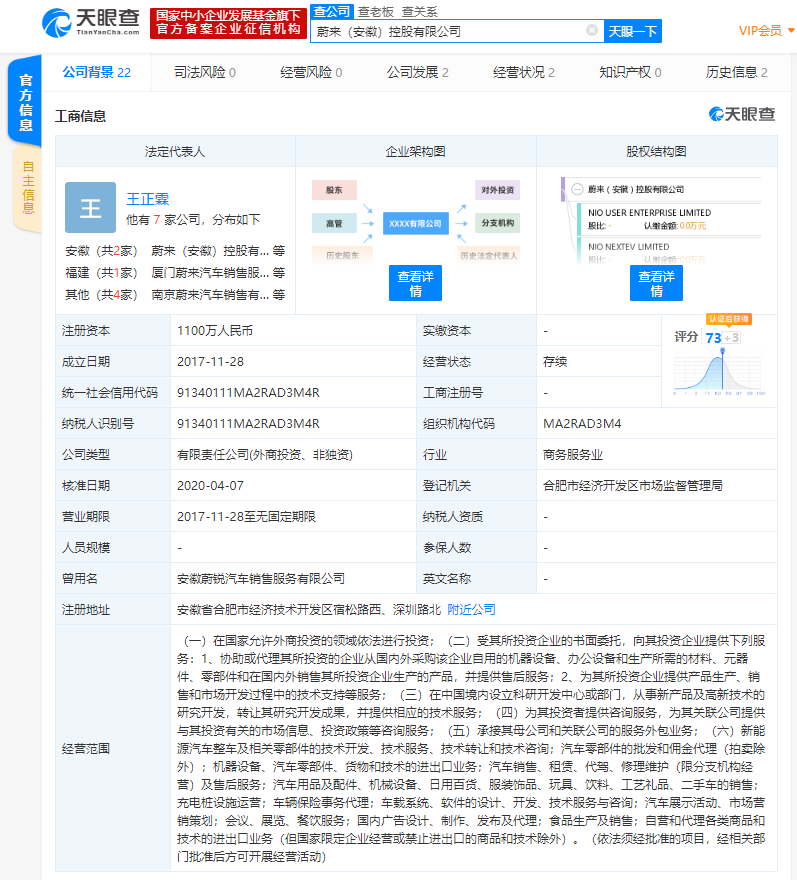Image resolution: width=797 pixels, height=880 pixels.
Task: Switch search mode to 查关系
Action: tap(419, 12)
